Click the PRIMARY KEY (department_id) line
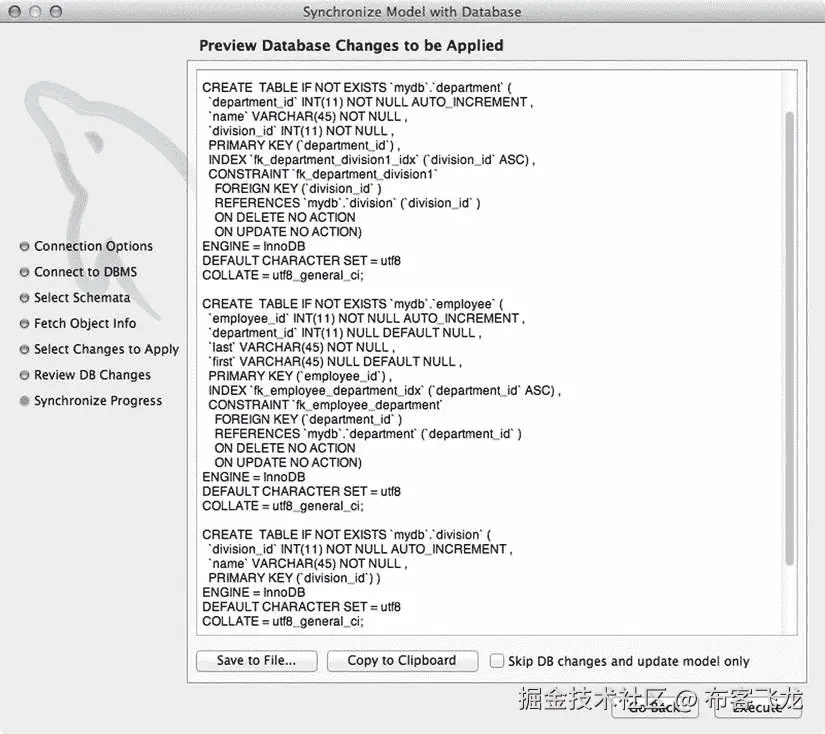Screen dimensions: 825x734 304,145
